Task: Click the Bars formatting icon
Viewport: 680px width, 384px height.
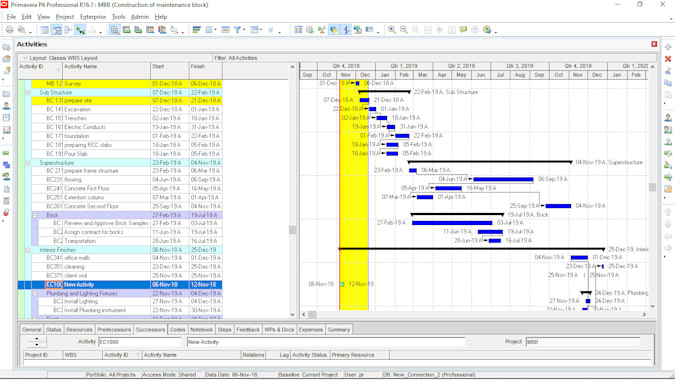Action: (x=196, y=30)
